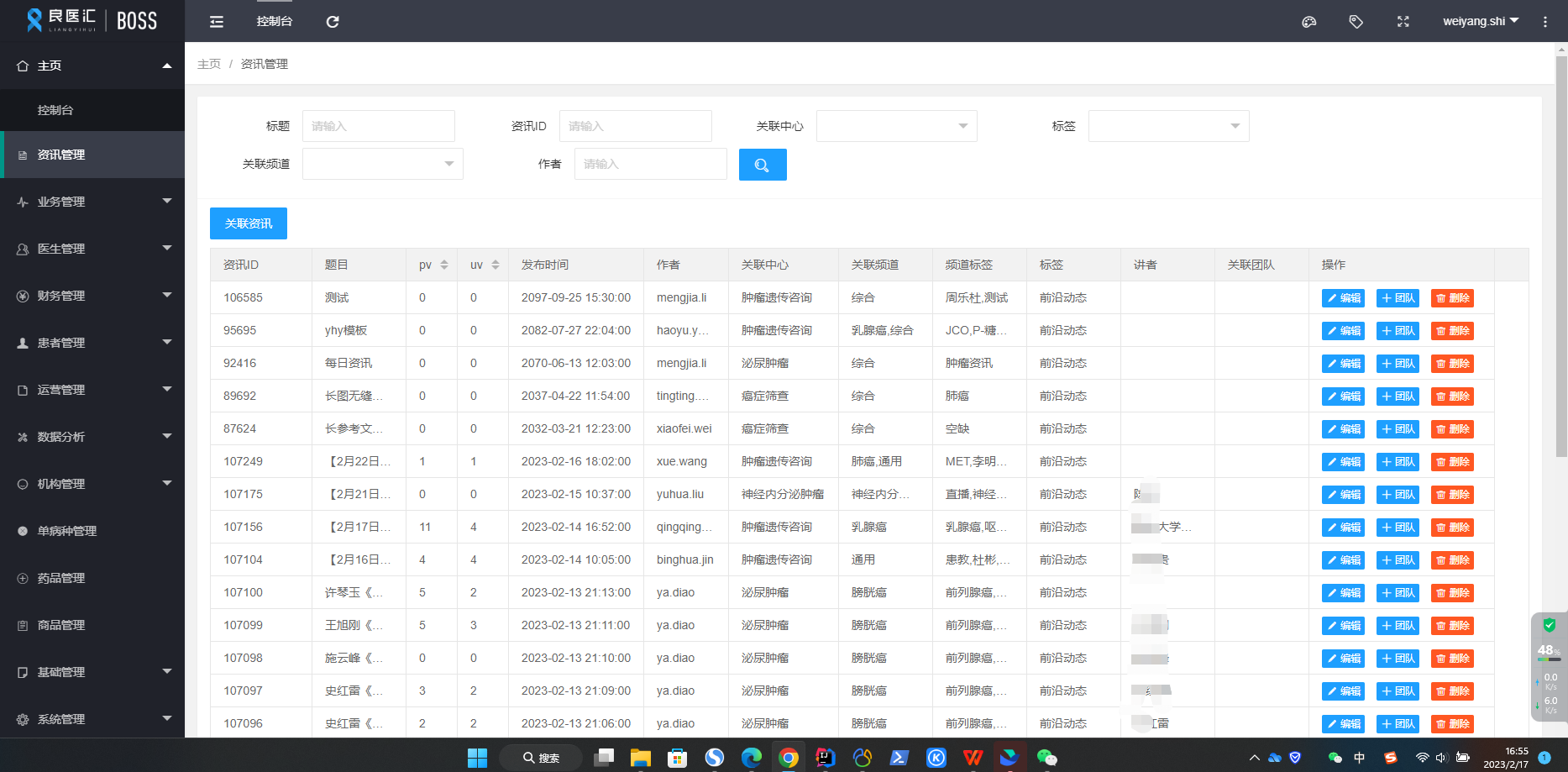Click the volume speaker tray icon
The width and height of the screenshot is (1568, 772).
1441,758
